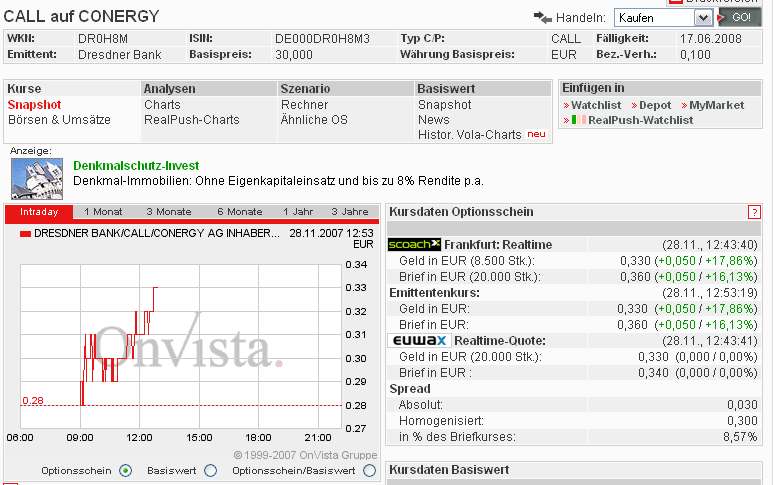
Task: Click ISIN value DE000DR0H8M3
Action: 322,39
